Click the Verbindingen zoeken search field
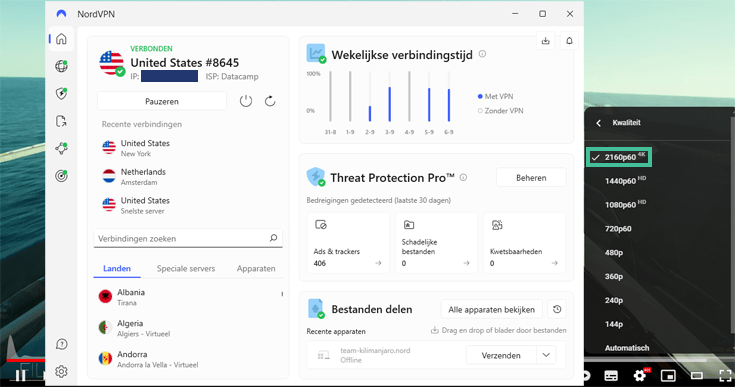The width and height of the screenshot is (735, 387). [x=188, y=238]
